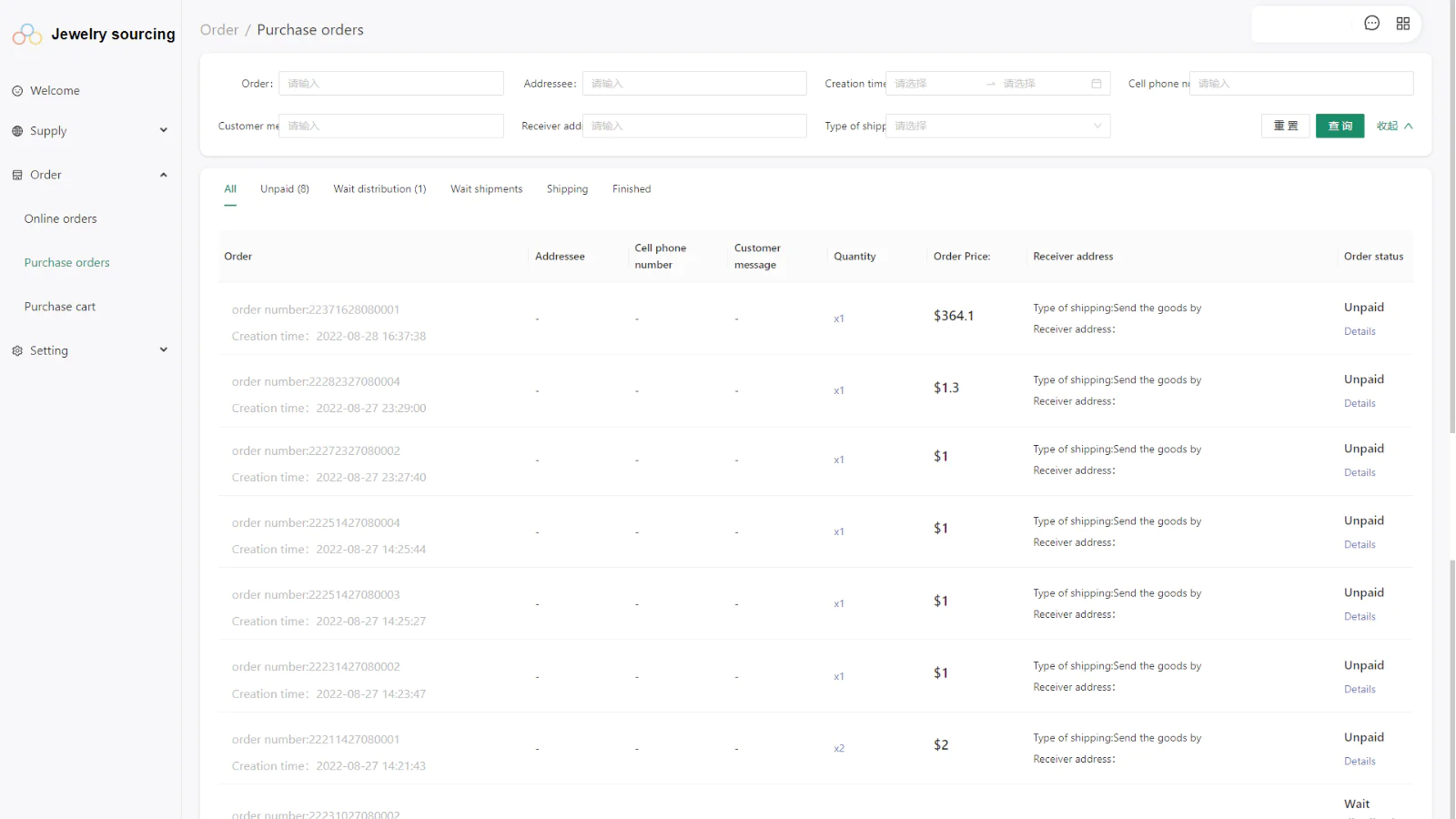Click the green query search button

click(1340, 126)
